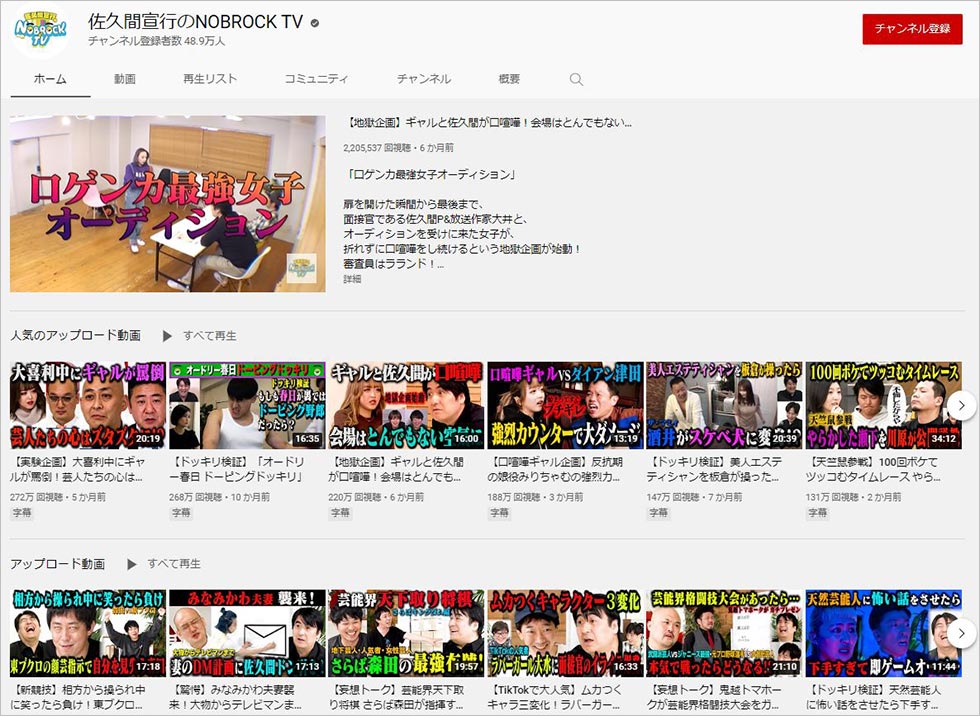
Task: Click title 【天竺鼠参戦】100回ボケてツッコむタイムレース
Action: point(874,470)
